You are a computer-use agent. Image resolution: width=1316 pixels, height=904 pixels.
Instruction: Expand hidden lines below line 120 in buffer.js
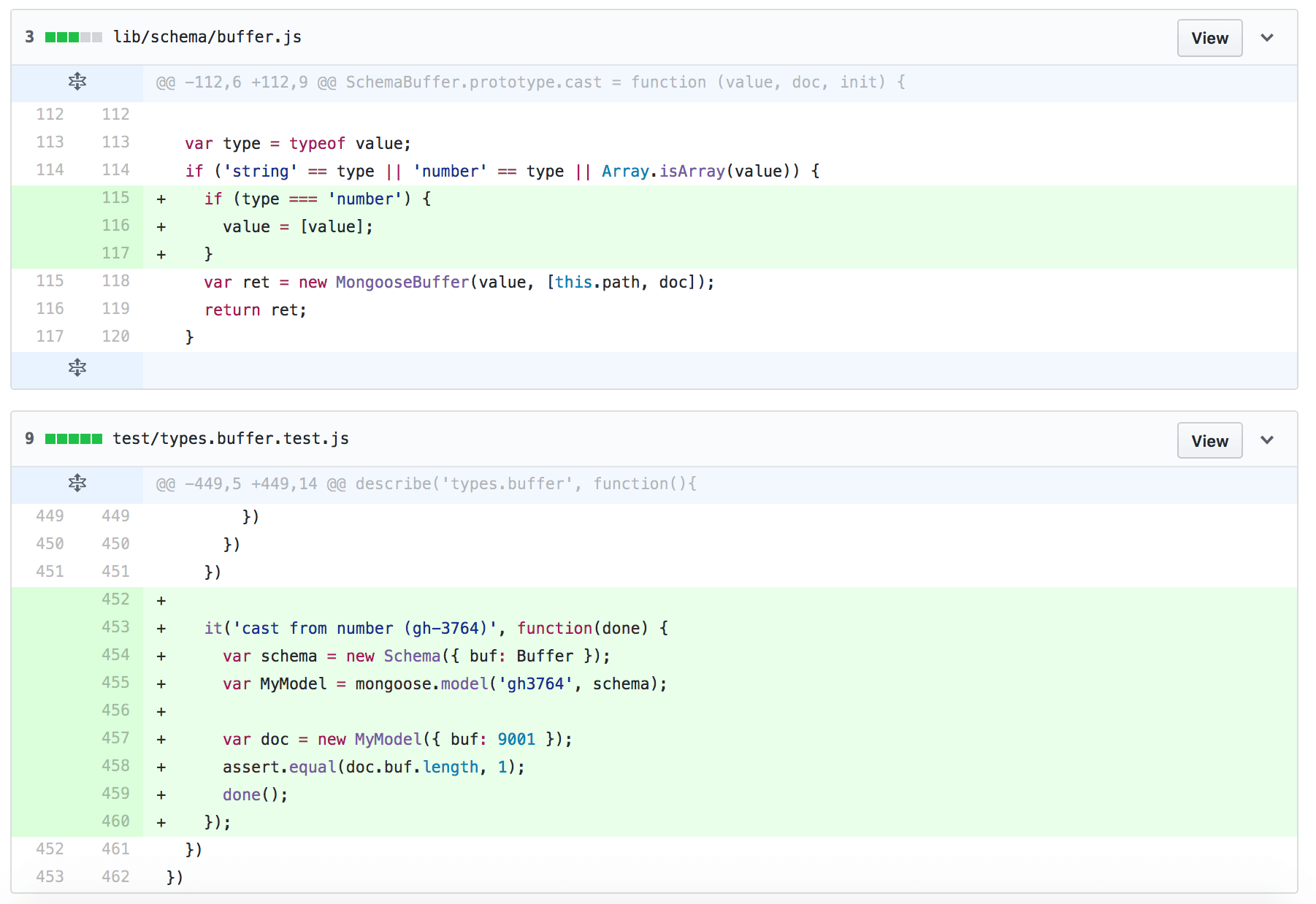[x=77, y=368]
